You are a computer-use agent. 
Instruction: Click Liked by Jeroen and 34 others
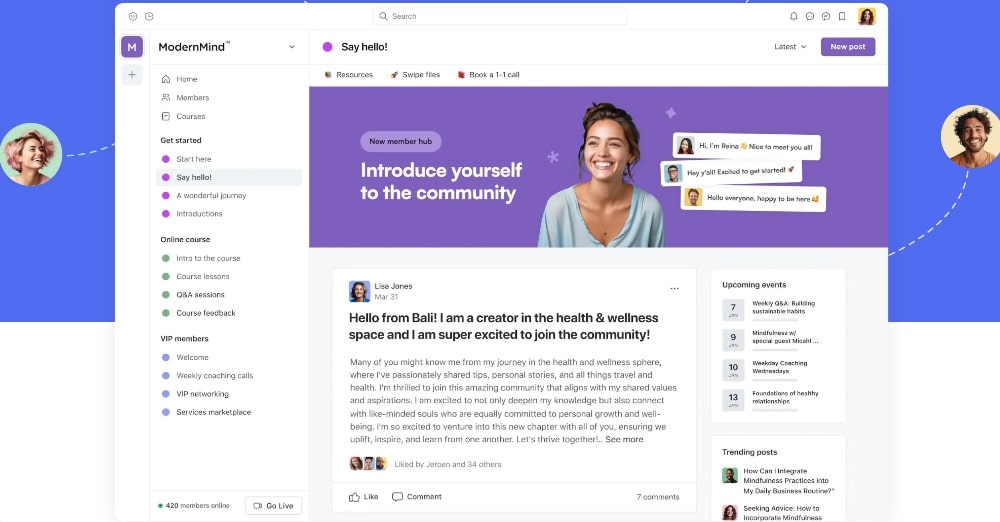[448, 464]
